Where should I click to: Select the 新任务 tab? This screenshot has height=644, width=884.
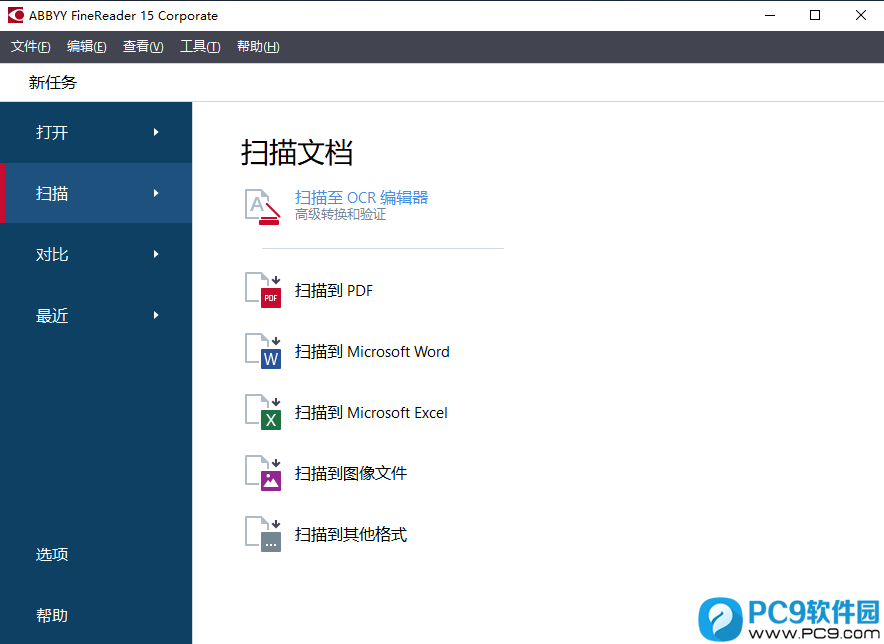tap(52, 82)
